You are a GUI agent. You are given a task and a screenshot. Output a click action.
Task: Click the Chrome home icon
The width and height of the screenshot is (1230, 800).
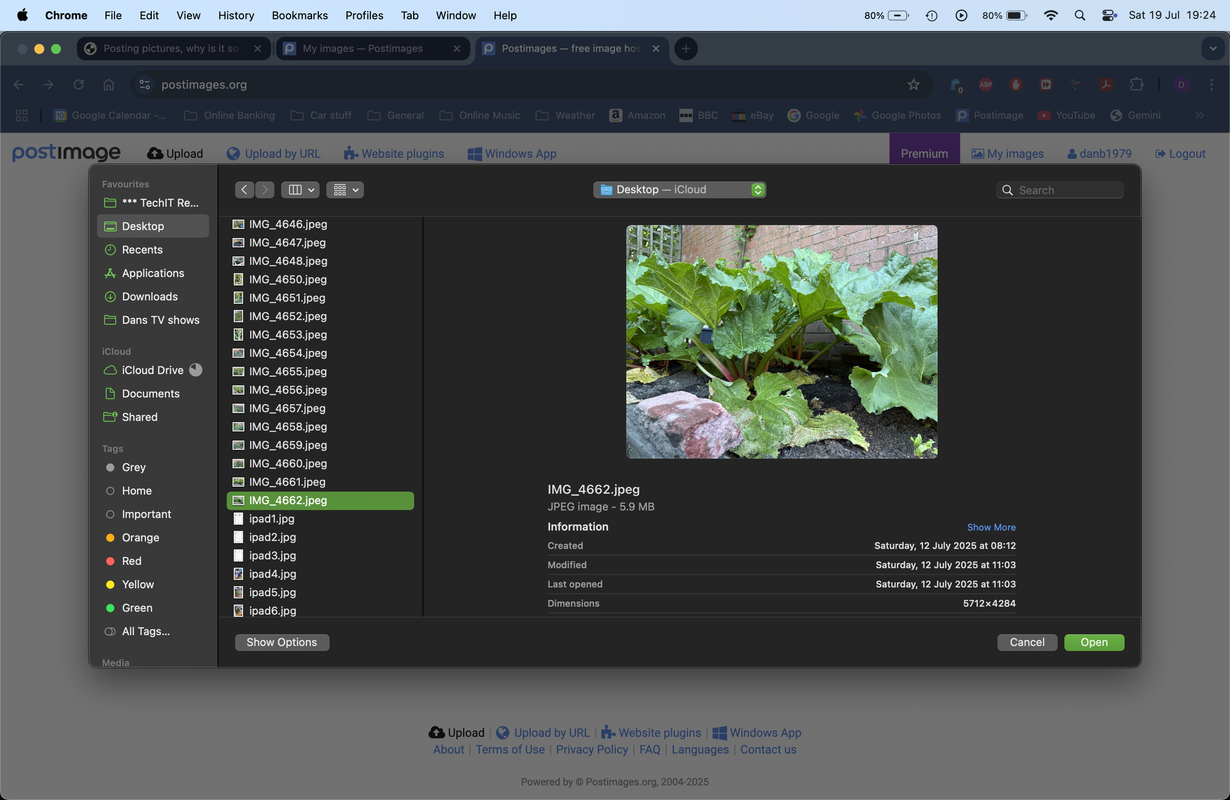point(109,85)
